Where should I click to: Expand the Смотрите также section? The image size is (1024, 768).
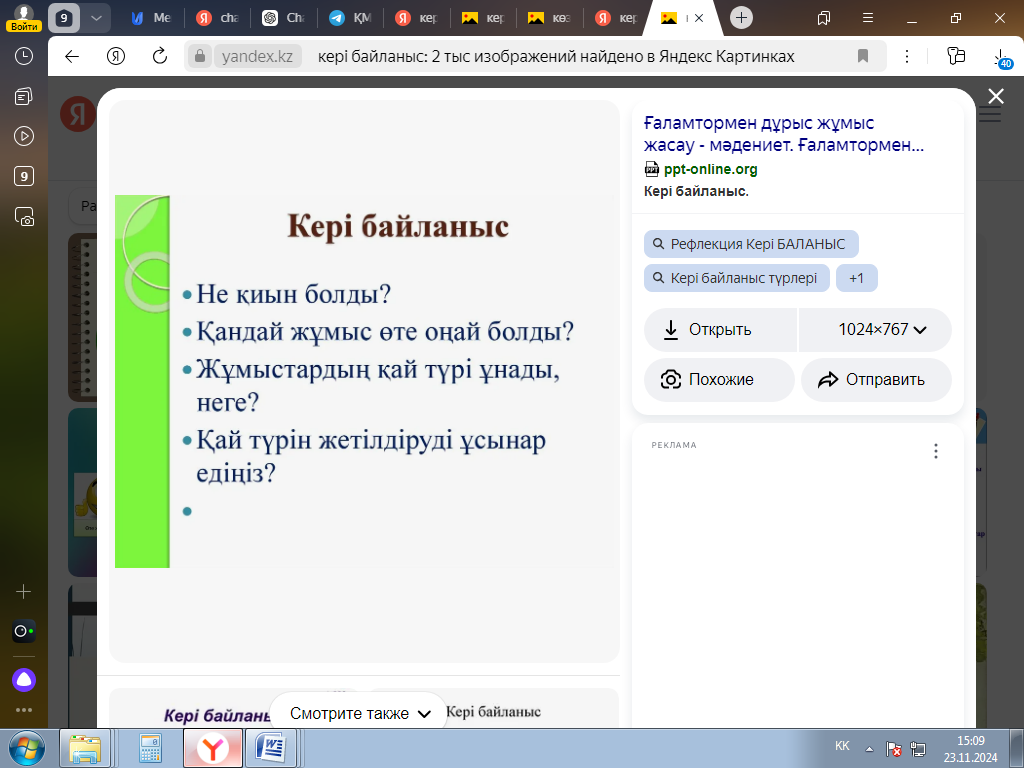point(360,714)
